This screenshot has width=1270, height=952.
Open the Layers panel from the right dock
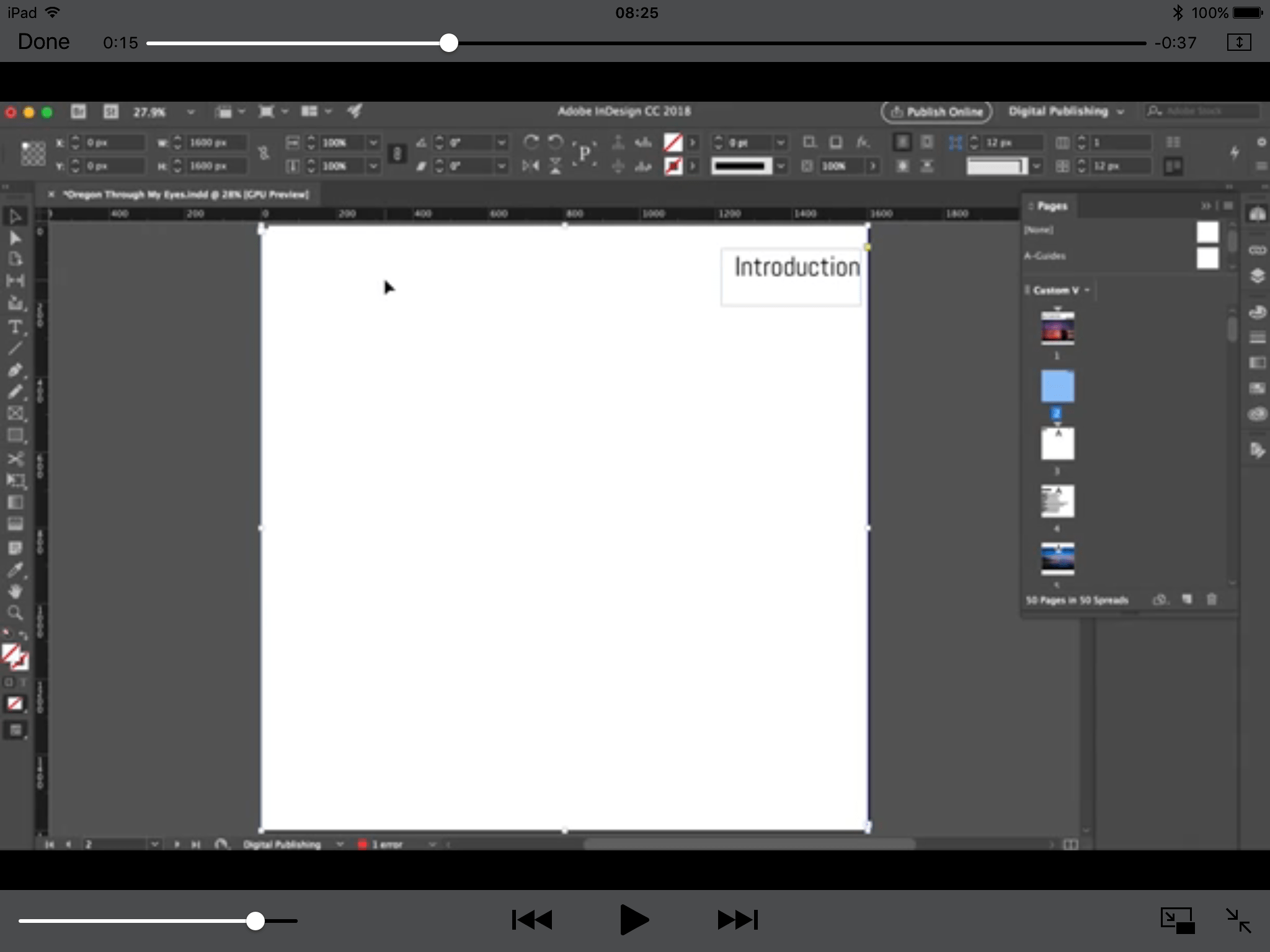click(1258, 276)
